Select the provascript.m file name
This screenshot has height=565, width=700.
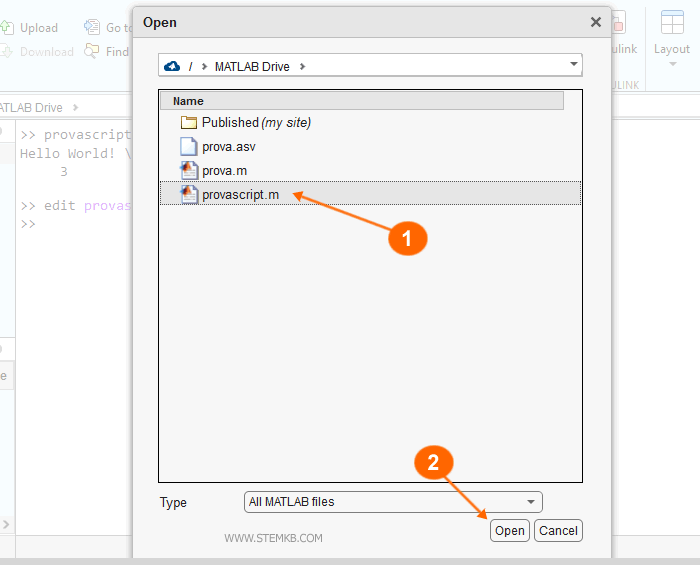click(240, 195)
